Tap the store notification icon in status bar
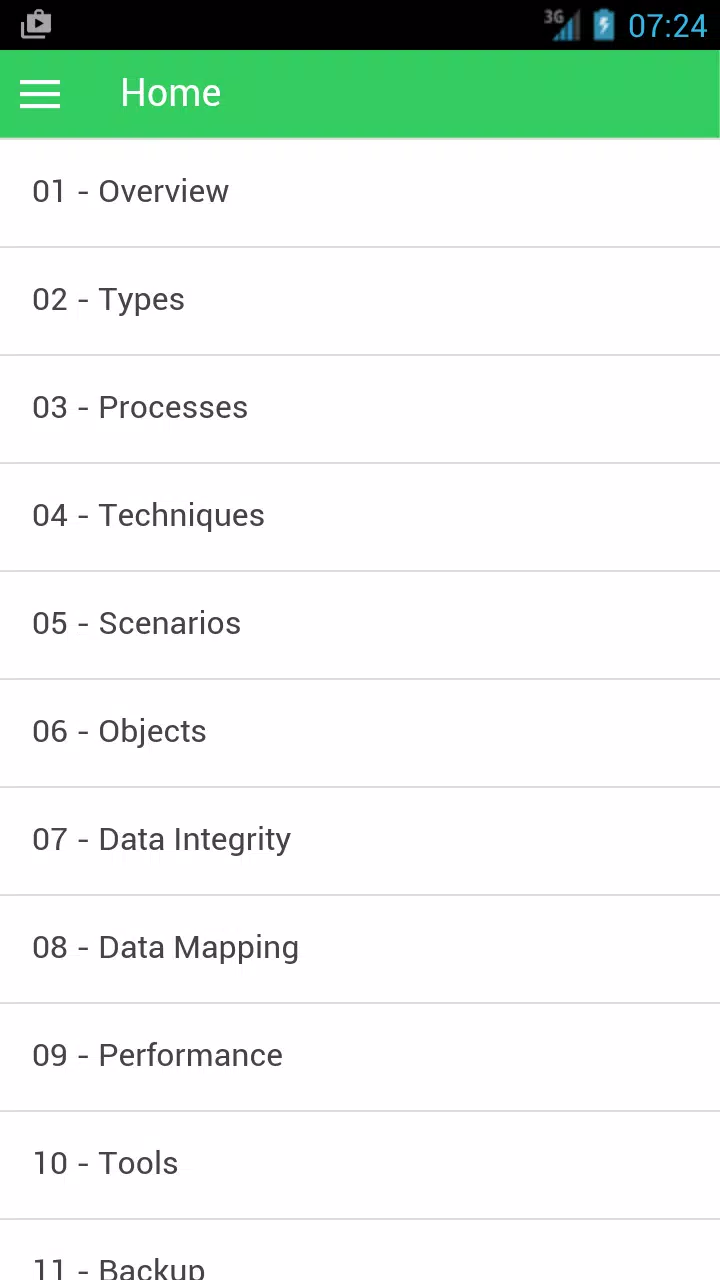 pos(35,24)
